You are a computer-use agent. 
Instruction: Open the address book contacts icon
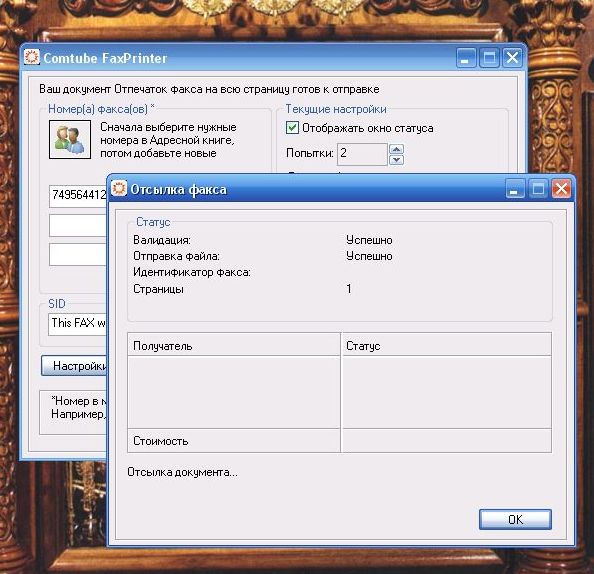point(70,139)
